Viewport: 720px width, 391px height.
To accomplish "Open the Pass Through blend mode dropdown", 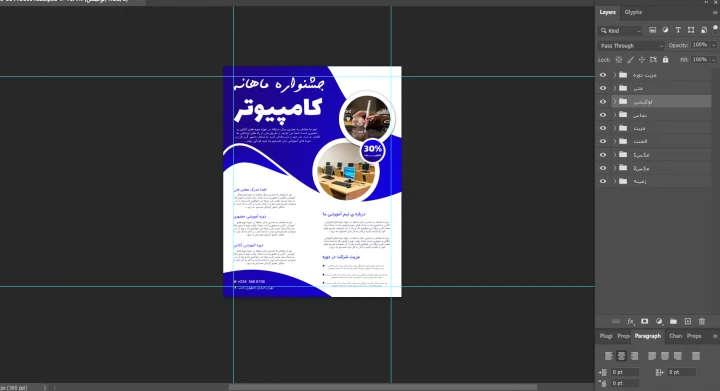I will (631, 45).
